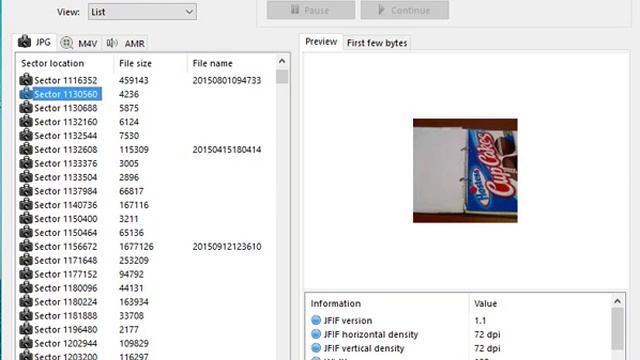Click file name 20150912123610

(227, 247)
